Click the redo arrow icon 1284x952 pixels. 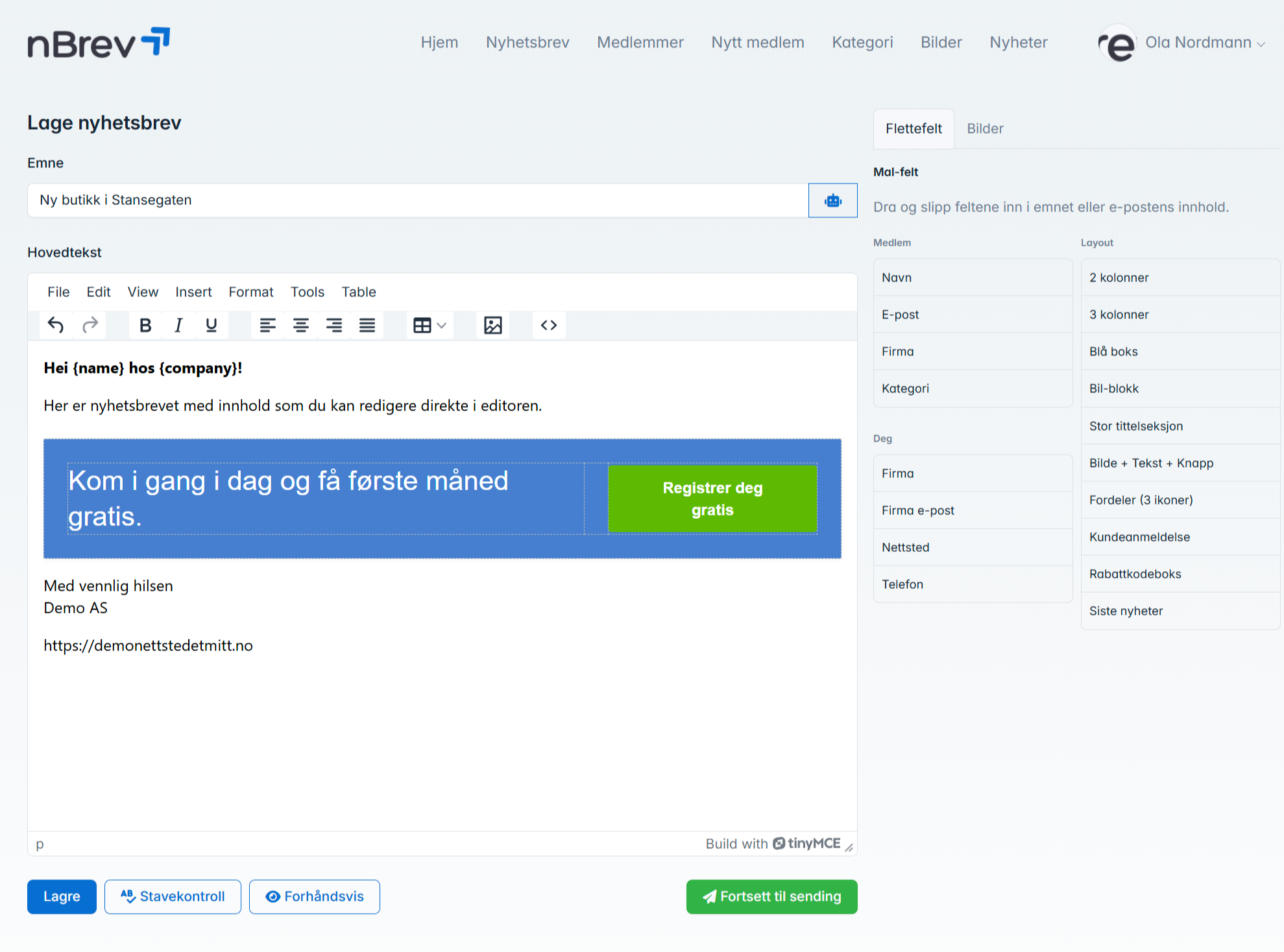tap(90, 325)
